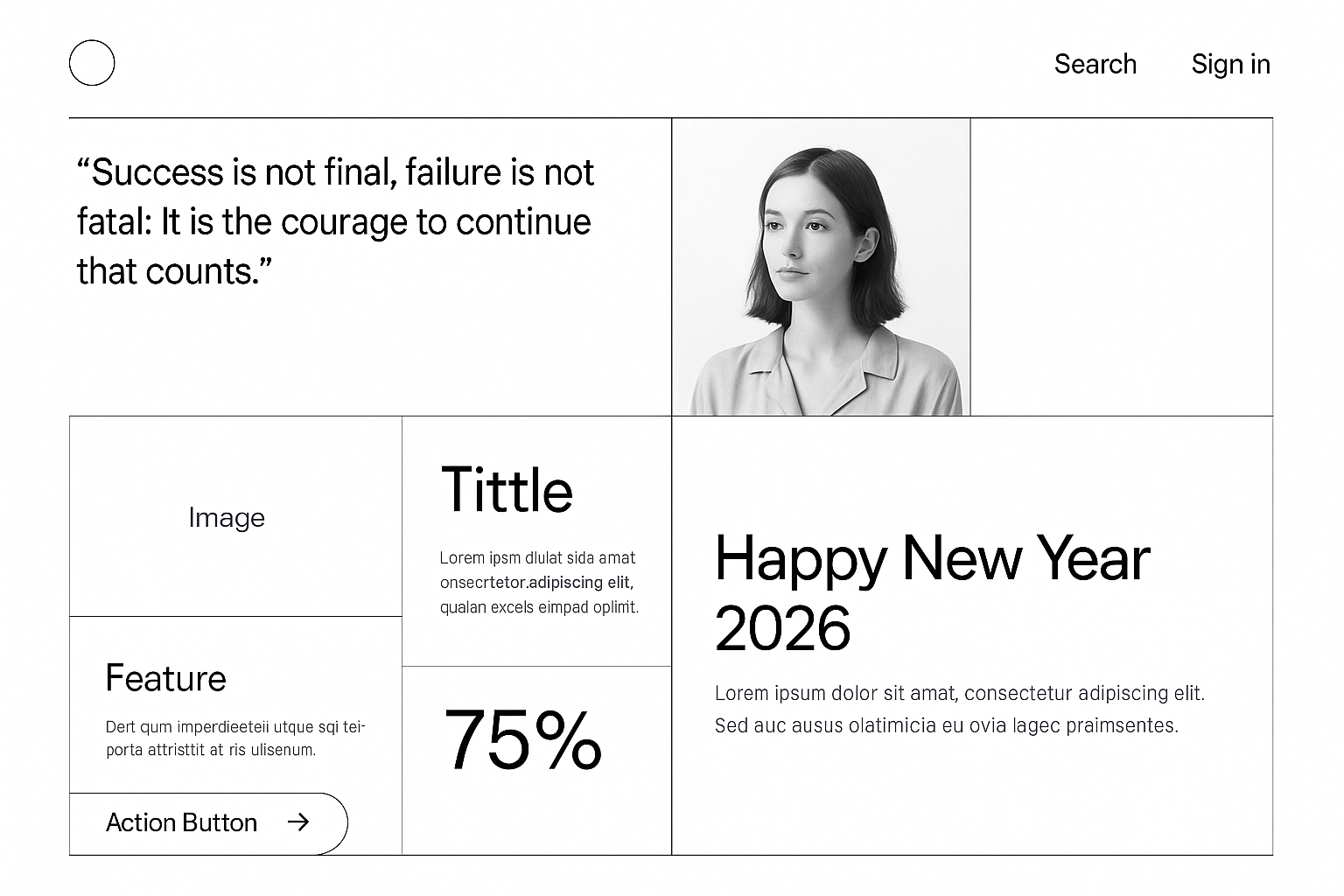Click the arrow icon in Action Button
The height and width of the screenshot is (896, 1344).
pyautogui.click(x=298, y=822)
